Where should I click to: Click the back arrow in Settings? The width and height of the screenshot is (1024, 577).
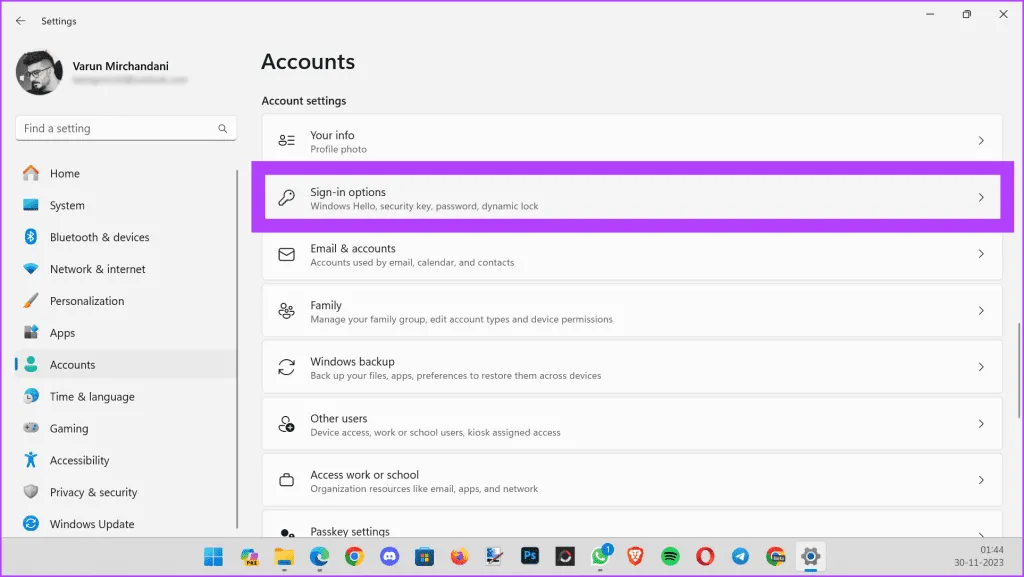tap(21, 21)
